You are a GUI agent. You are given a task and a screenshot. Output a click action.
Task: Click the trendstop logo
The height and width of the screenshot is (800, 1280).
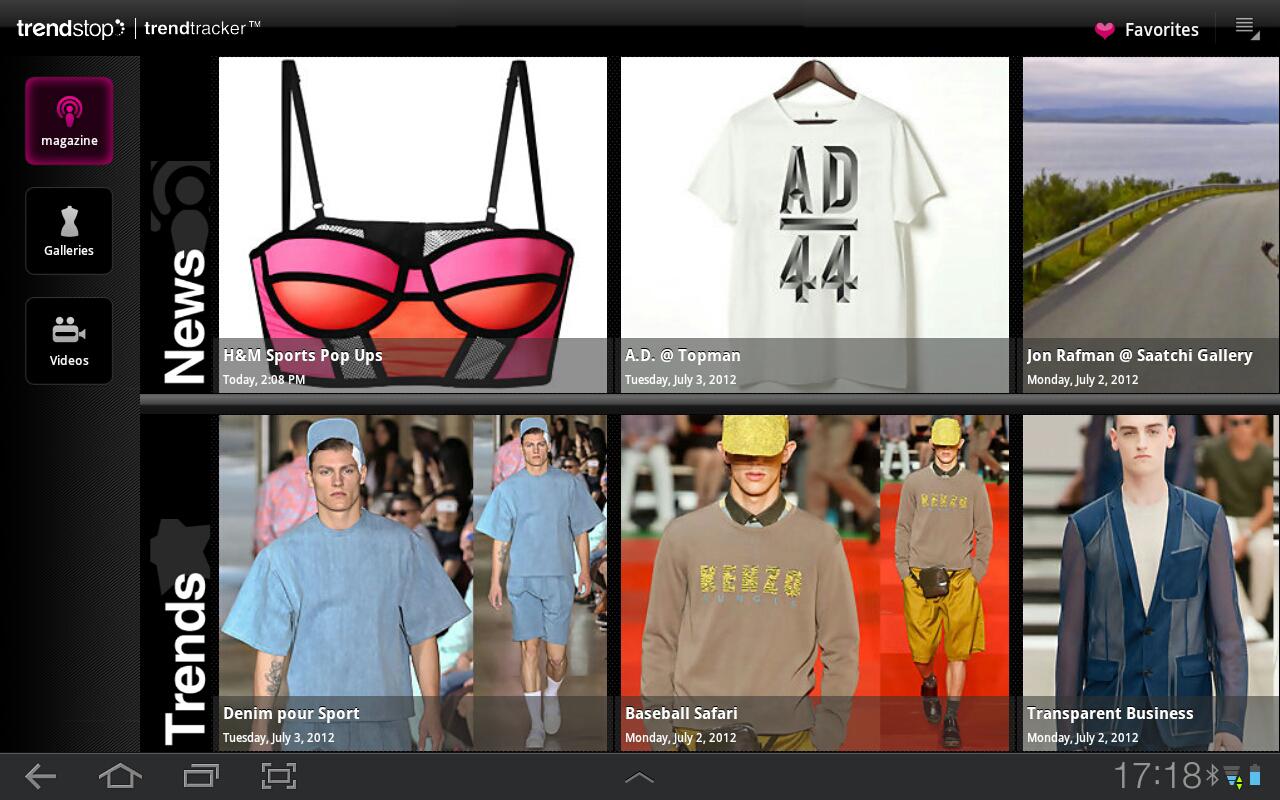pyautogui.click(x=71, y=28)
